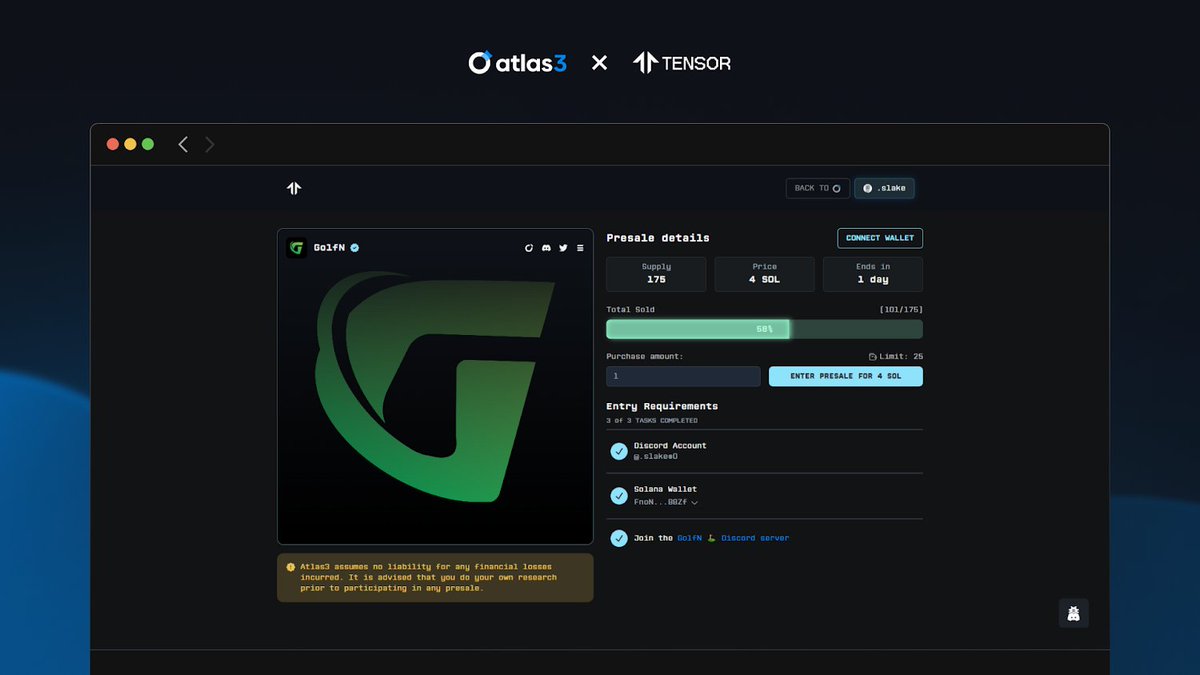Click the verified badge next to GolfN
The height and width of the screenshot is (675, 1200).
click(355, 248)
